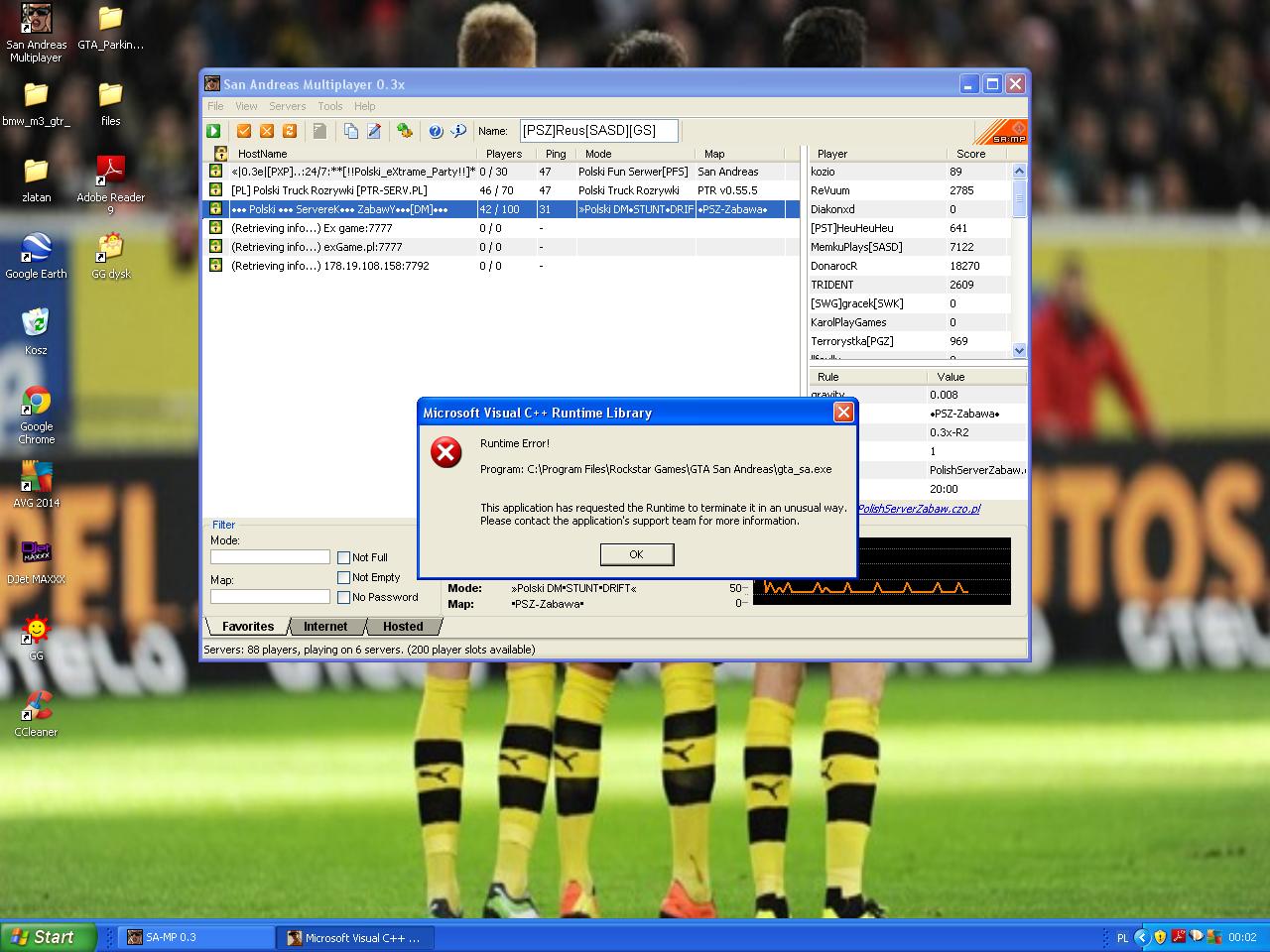
Task: Select the Favorites tab
Action: click(247, 627)
